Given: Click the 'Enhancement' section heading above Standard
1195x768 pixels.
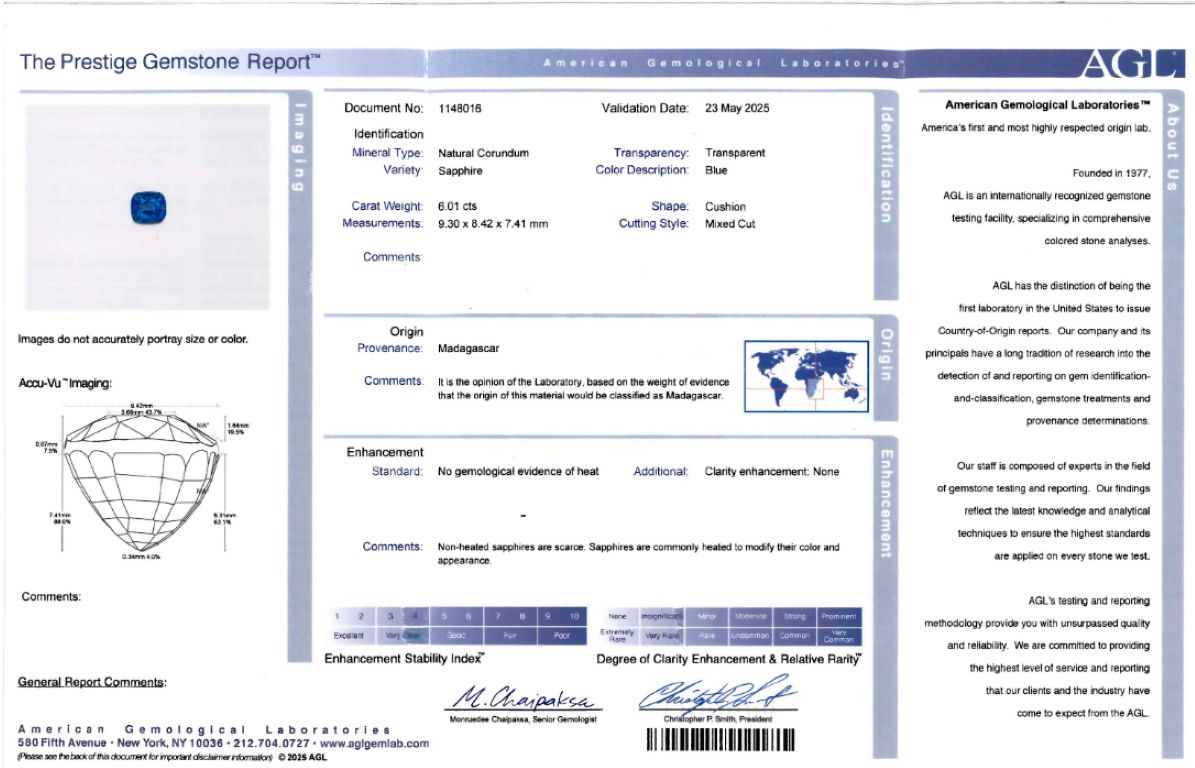Looking at the screenshot, I should [385, 453].
